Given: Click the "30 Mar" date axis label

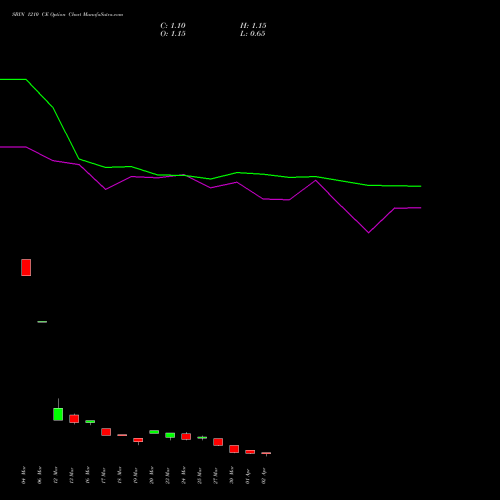Looking at the screenshot, I should tap(231, 475).
